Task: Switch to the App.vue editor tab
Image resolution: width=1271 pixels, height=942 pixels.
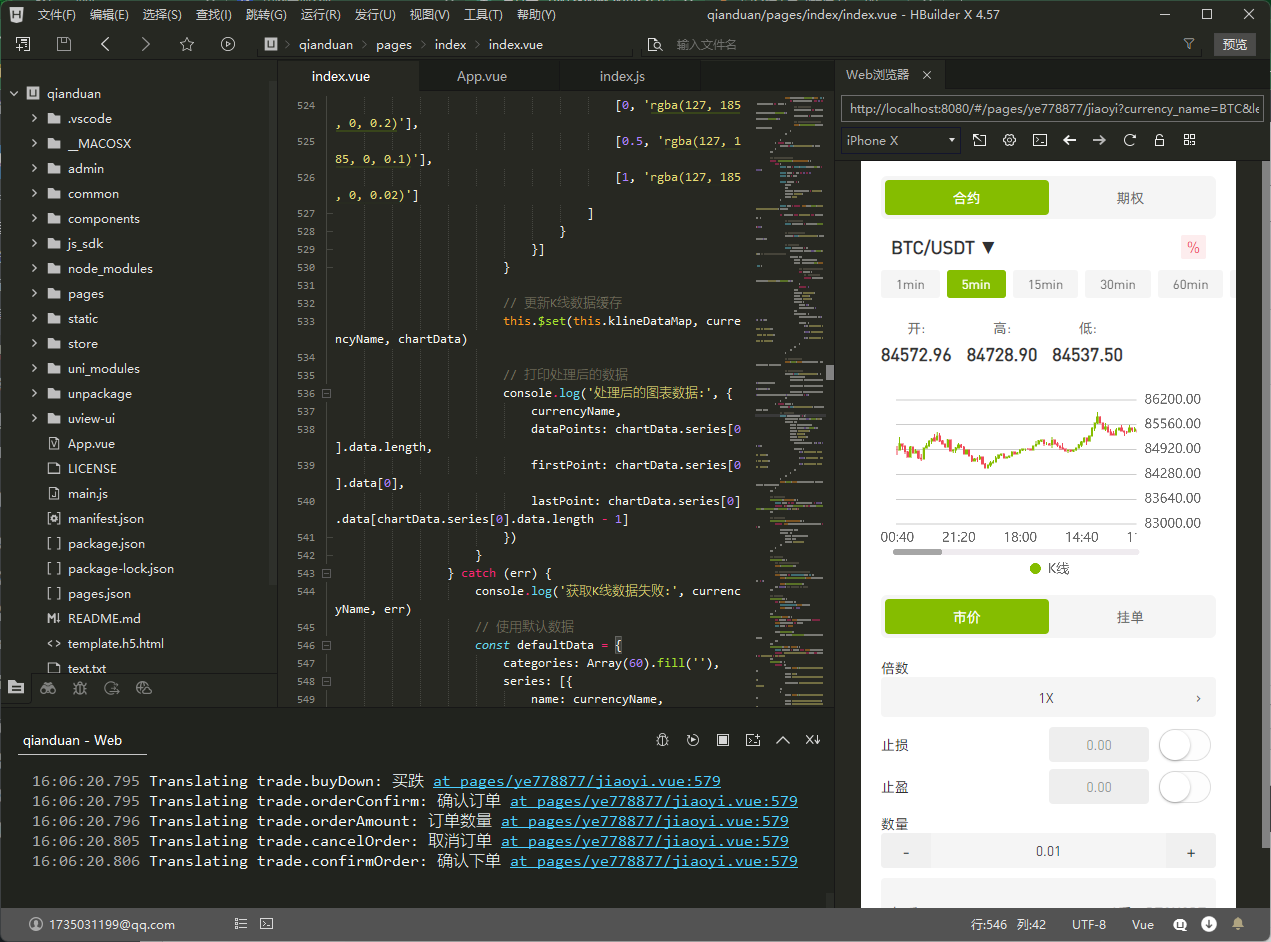Action: (x=482, y=76)
